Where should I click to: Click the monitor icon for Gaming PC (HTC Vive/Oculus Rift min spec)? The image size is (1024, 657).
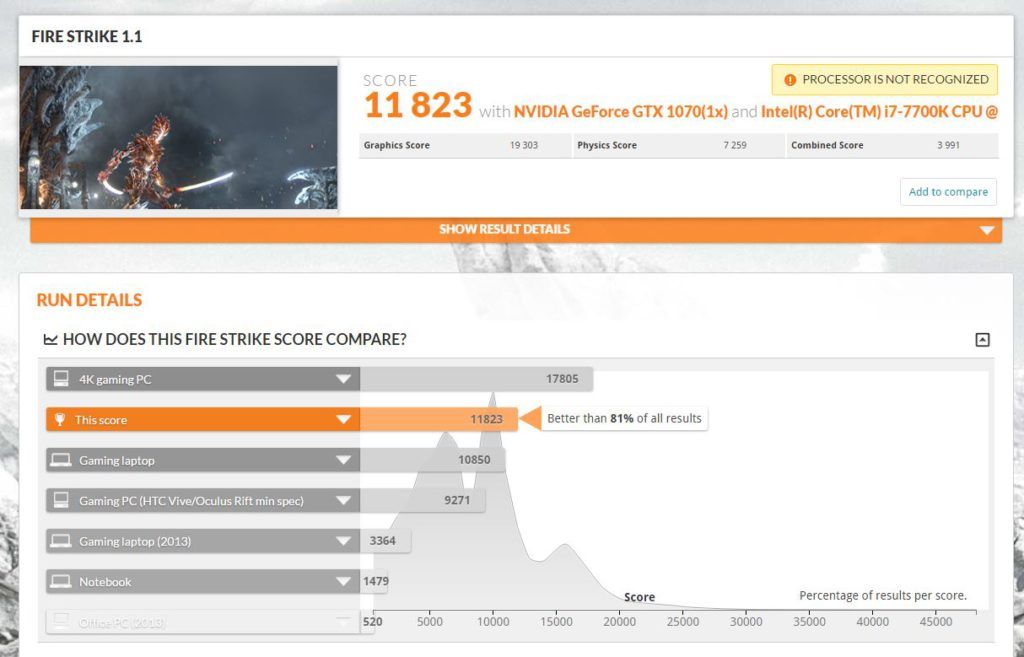click(x=61, y=500)
